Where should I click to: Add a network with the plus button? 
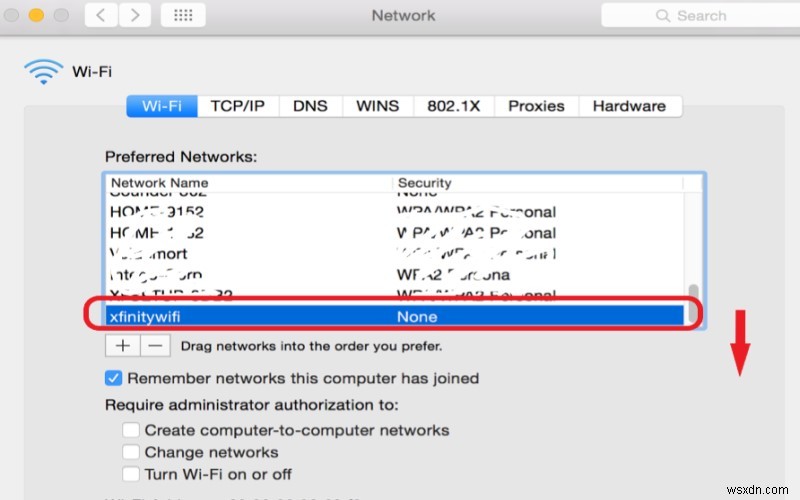pos(122,346)
